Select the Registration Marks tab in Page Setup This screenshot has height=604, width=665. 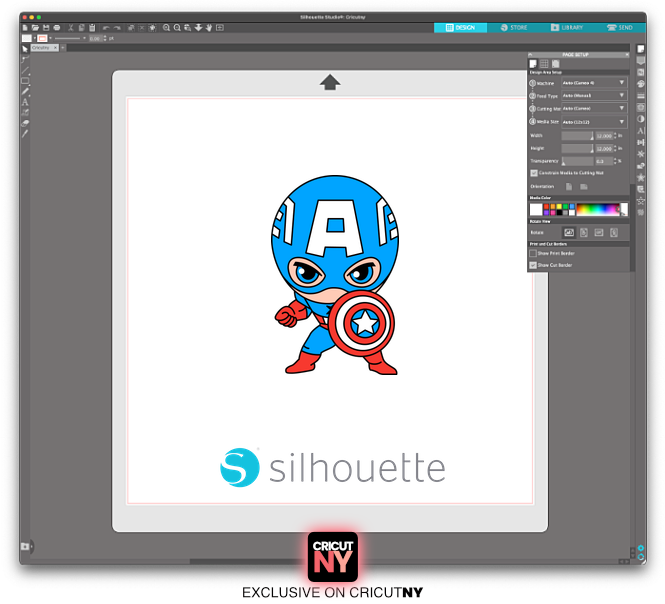coord(556,64)
